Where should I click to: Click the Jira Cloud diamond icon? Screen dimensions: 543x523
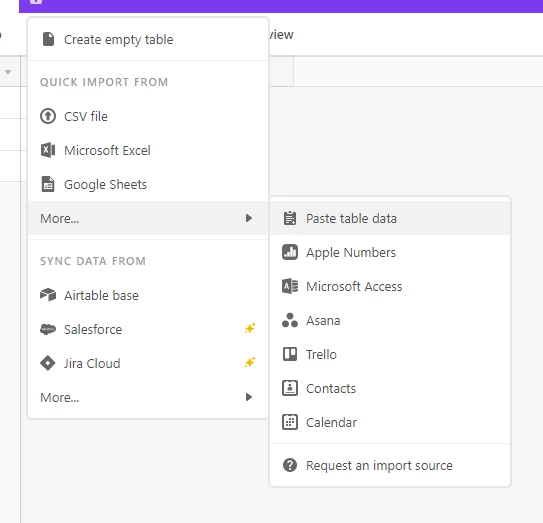point(48,363)
